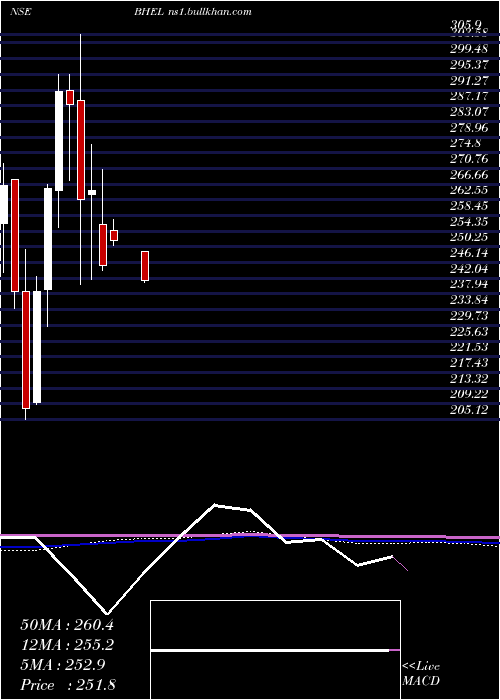This screenshot has width=500, height=700.
Task: Select the 250.25 price axis label
Action: pos(469,237)
